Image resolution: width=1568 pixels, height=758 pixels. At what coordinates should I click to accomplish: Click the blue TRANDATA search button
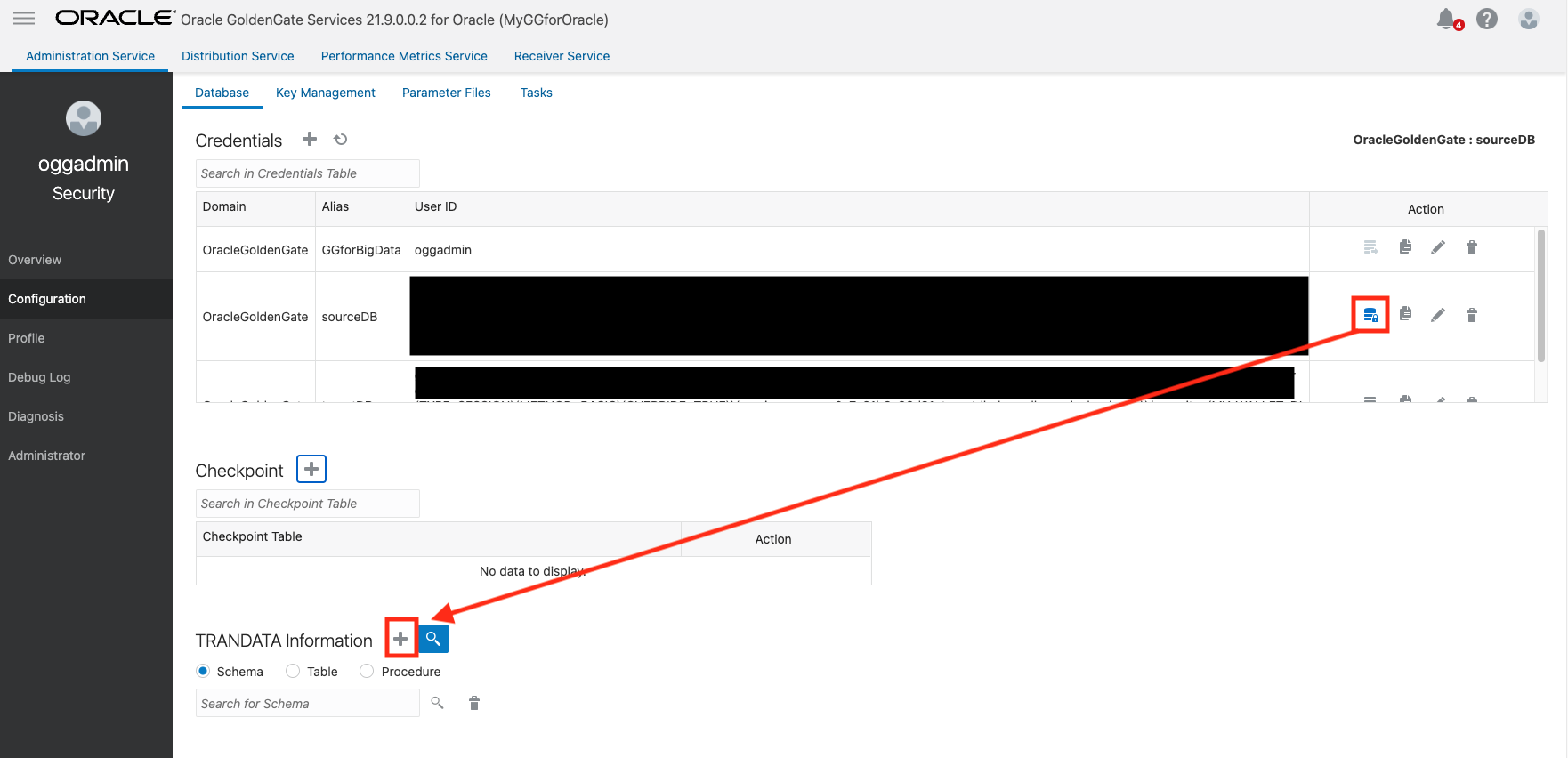[433, 639]
